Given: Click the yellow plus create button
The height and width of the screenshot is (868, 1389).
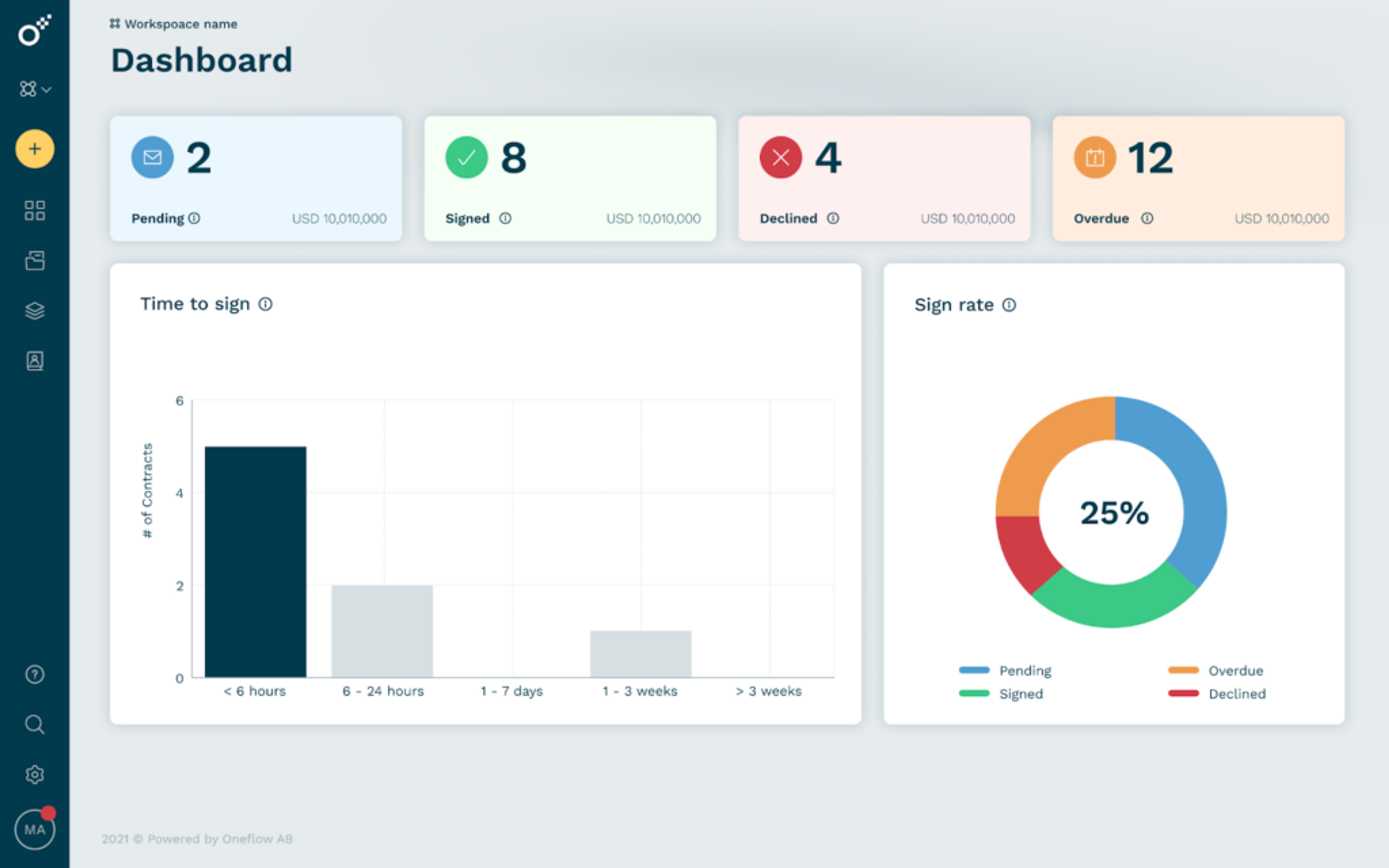Looking at the screenshot, I should 34,149.
